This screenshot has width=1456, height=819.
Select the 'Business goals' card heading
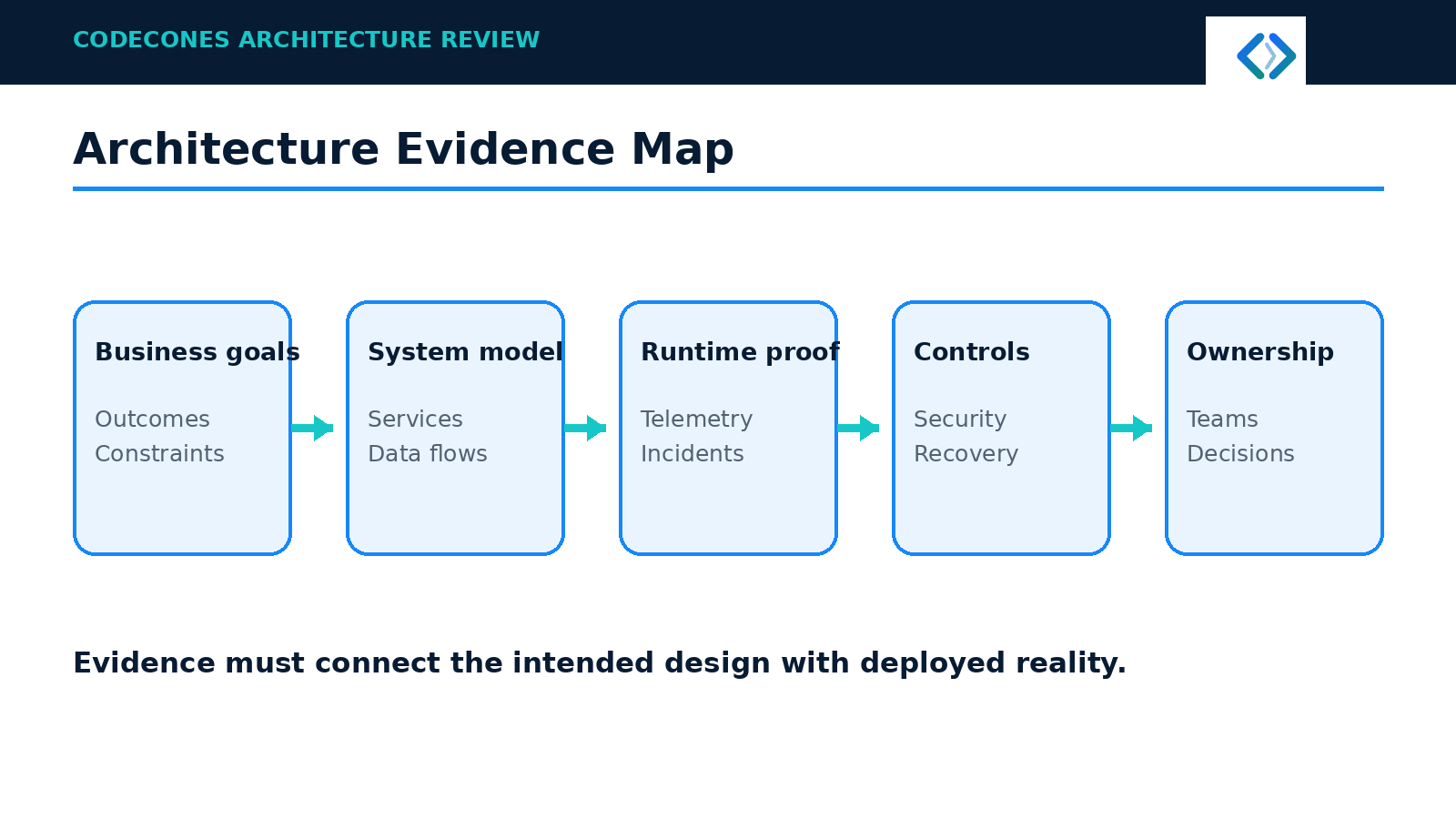[197, 352]
